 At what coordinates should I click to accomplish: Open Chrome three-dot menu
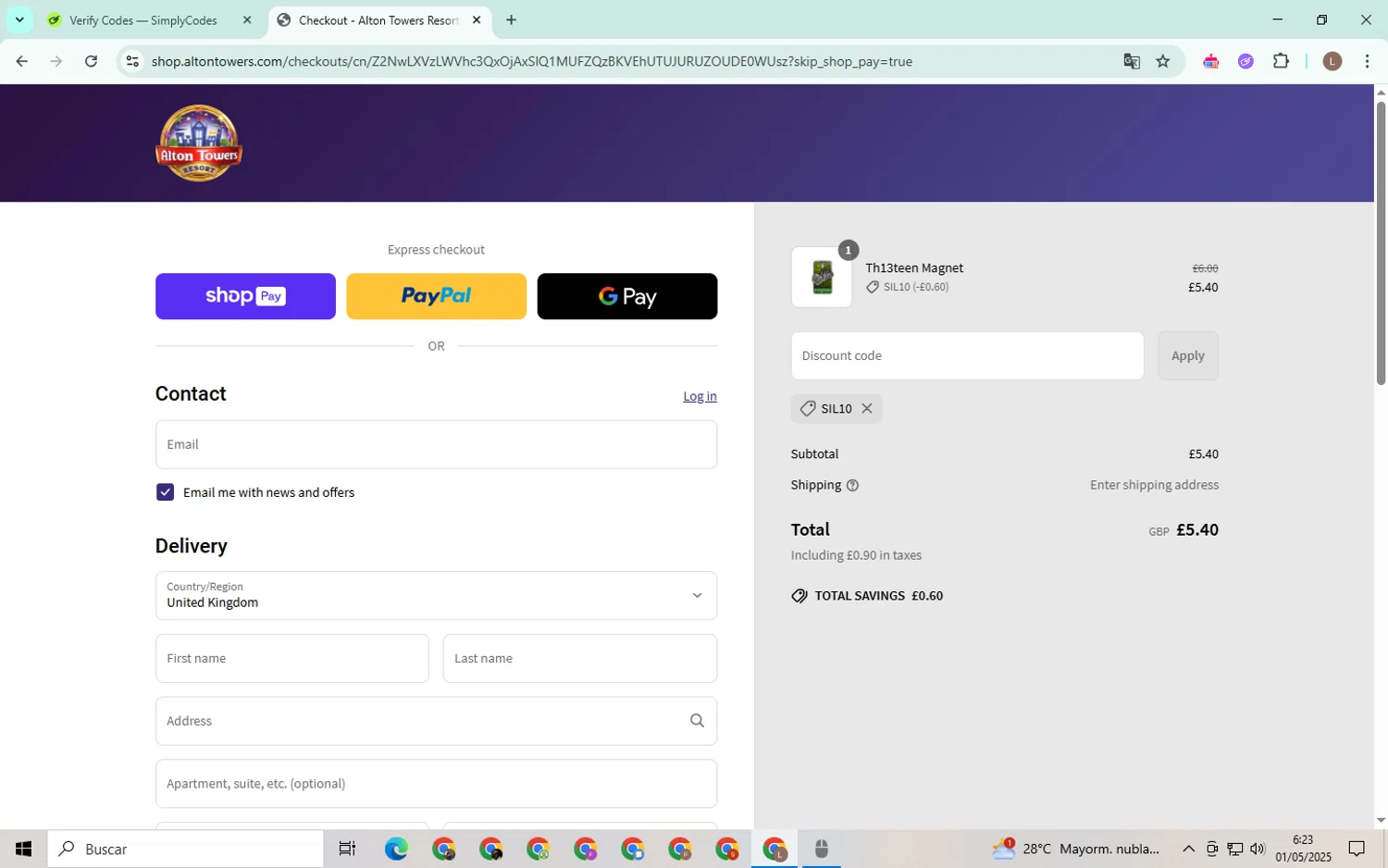click(1367, 61)
